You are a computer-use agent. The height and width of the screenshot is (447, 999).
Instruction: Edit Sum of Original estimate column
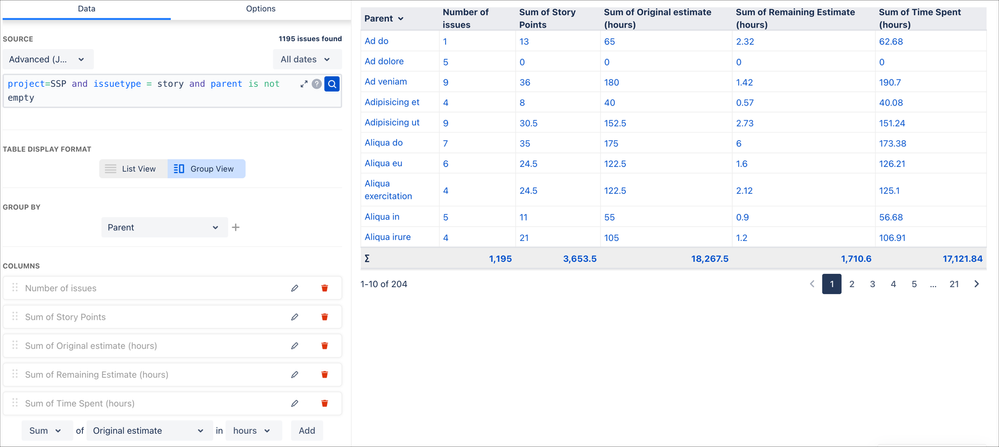coord(294,346)
